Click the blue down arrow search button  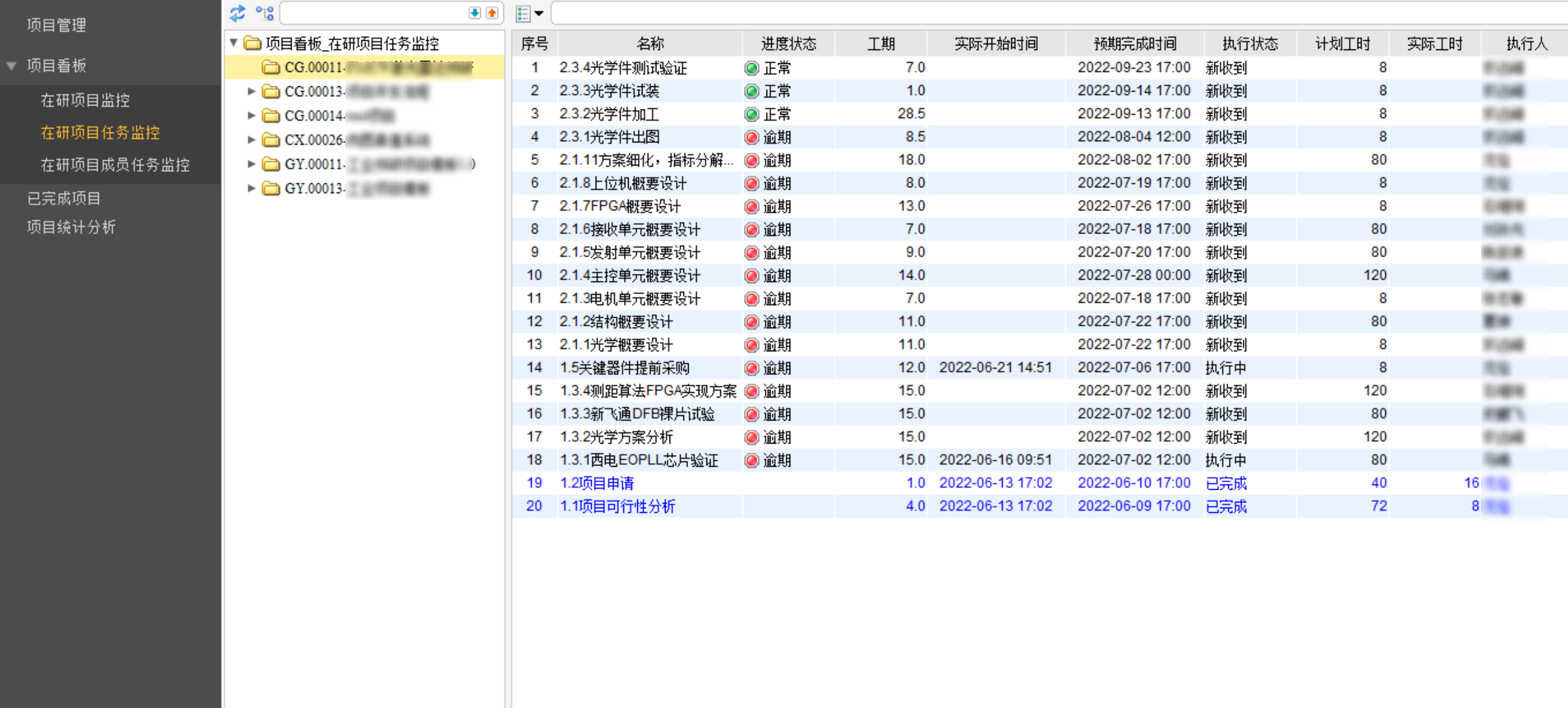coord(474,13)
